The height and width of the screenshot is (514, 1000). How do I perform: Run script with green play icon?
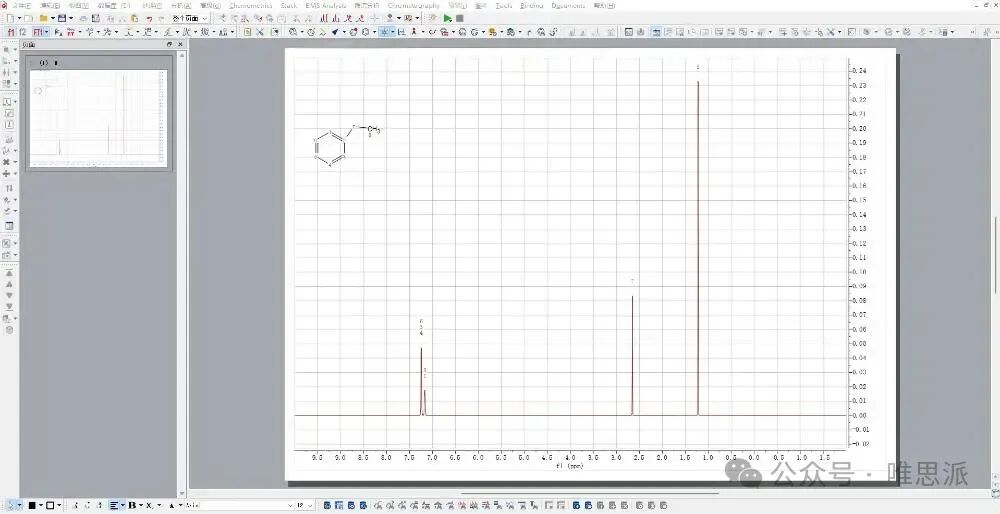point(448,18)
